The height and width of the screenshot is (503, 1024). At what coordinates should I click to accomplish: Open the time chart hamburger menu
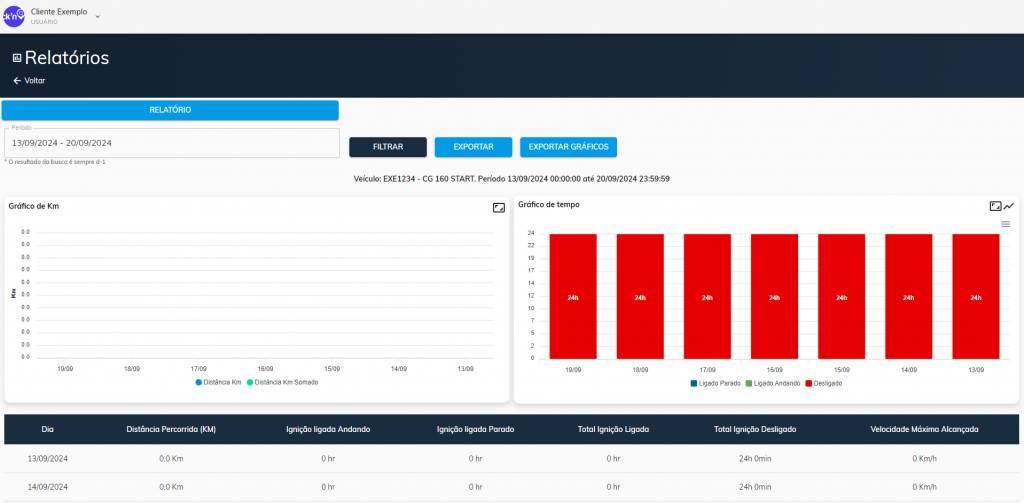(1006, 224)
